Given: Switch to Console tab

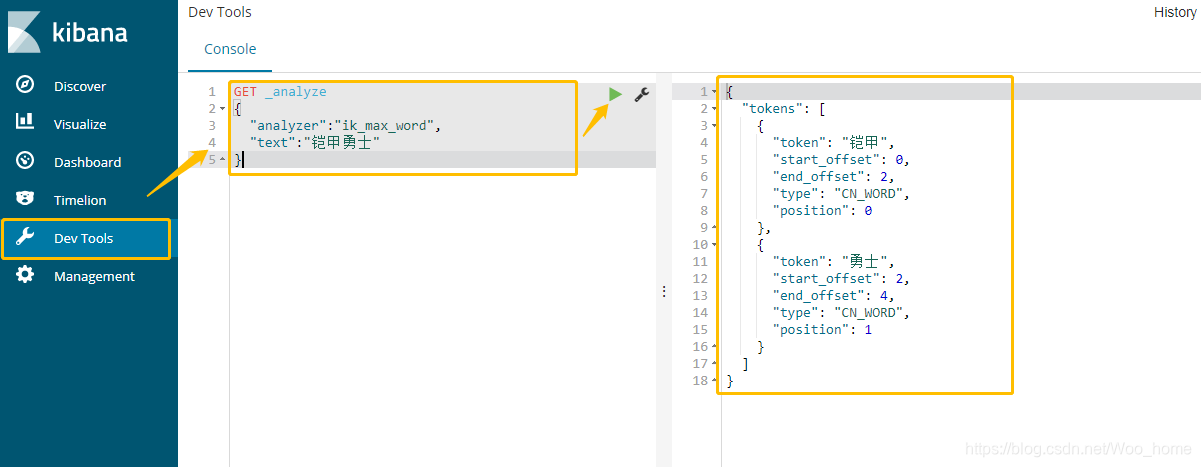Looking at the screenshot, I should click(x=230, y=49).
